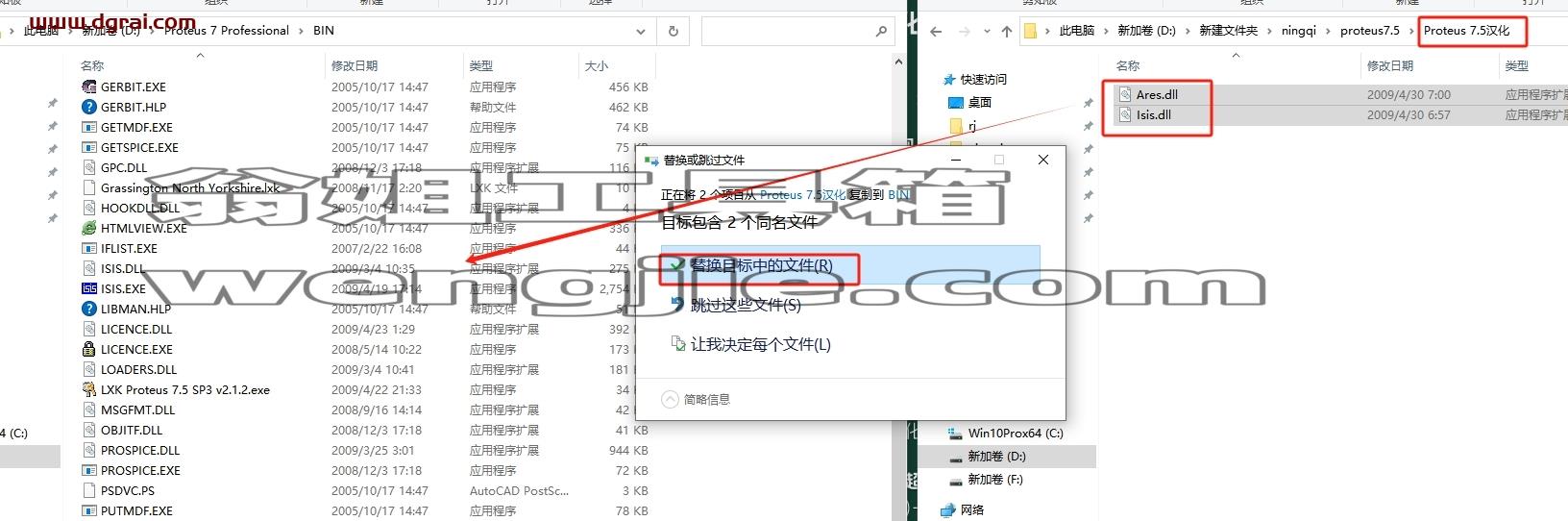
Task: Click the search magnifier icon in BIN window
Action: (881, 31)
